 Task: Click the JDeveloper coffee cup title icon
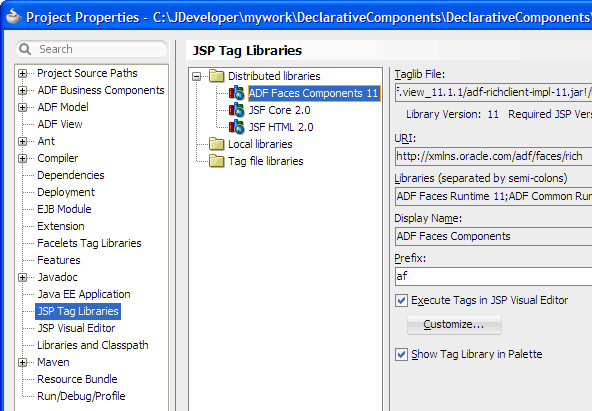tap(13, 17)
